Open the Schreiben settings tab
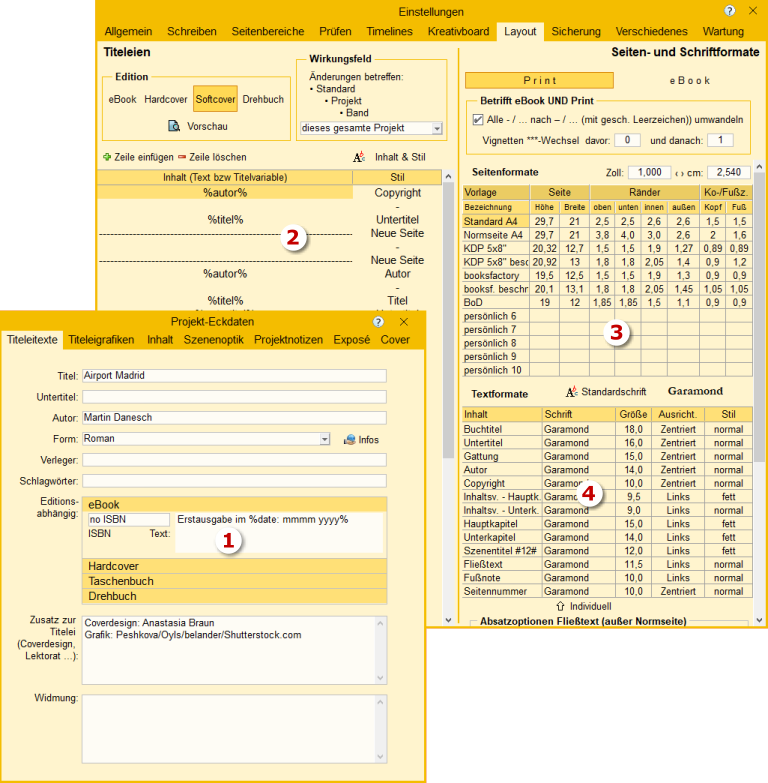 click(192, 31)
